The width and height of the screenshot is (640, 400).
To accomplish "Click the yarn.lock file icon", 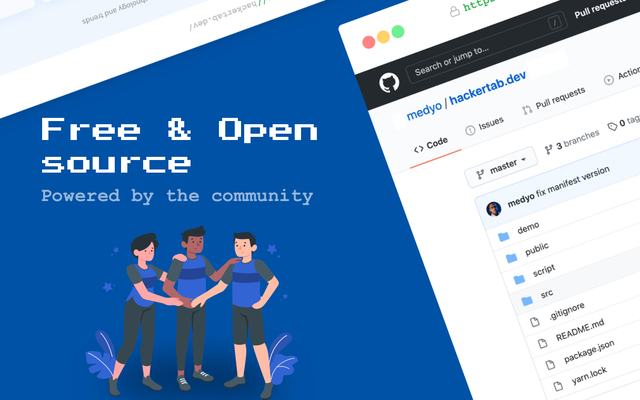I will pyautogui.click(x=558, y=386).
